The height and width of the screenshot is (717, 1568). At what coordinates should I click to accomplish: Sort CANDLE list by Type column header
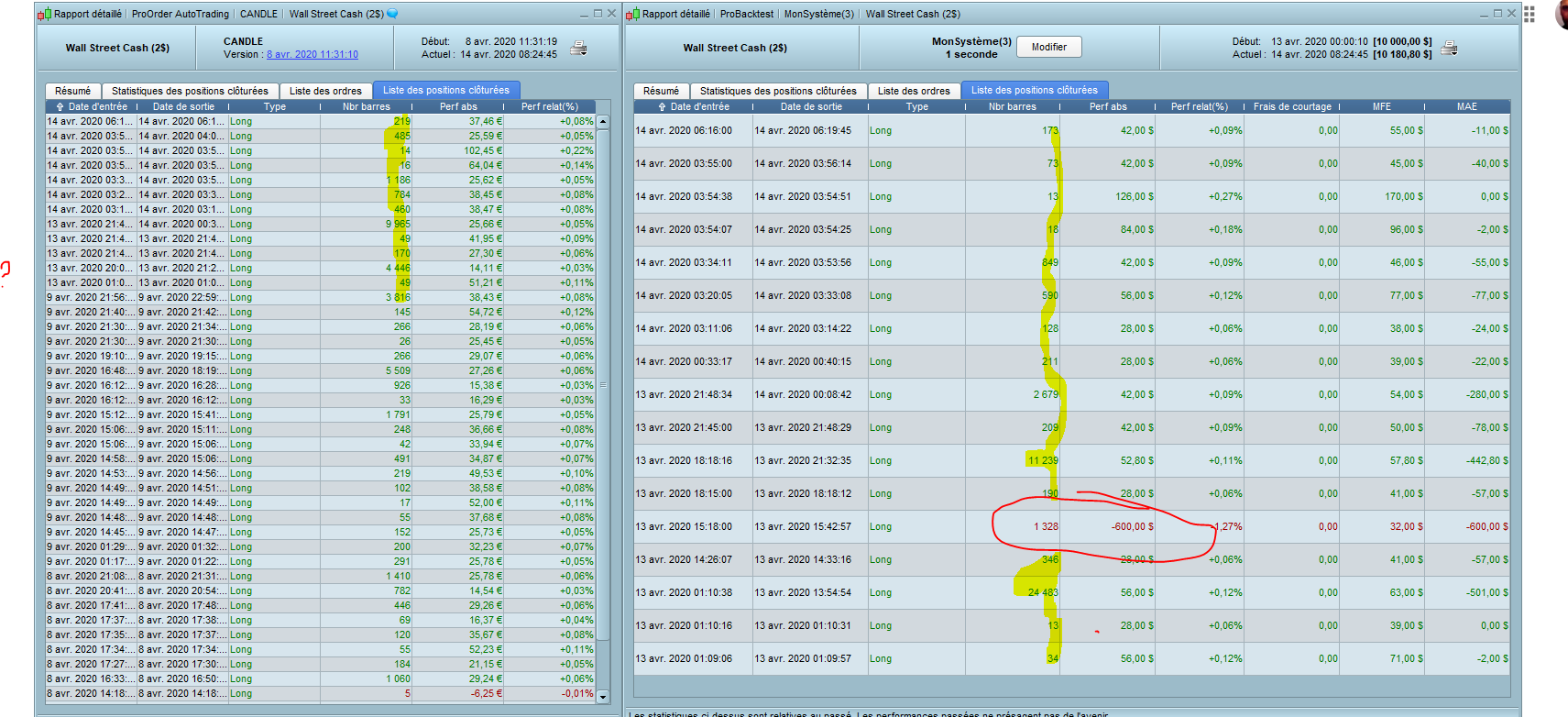(275, 106)
